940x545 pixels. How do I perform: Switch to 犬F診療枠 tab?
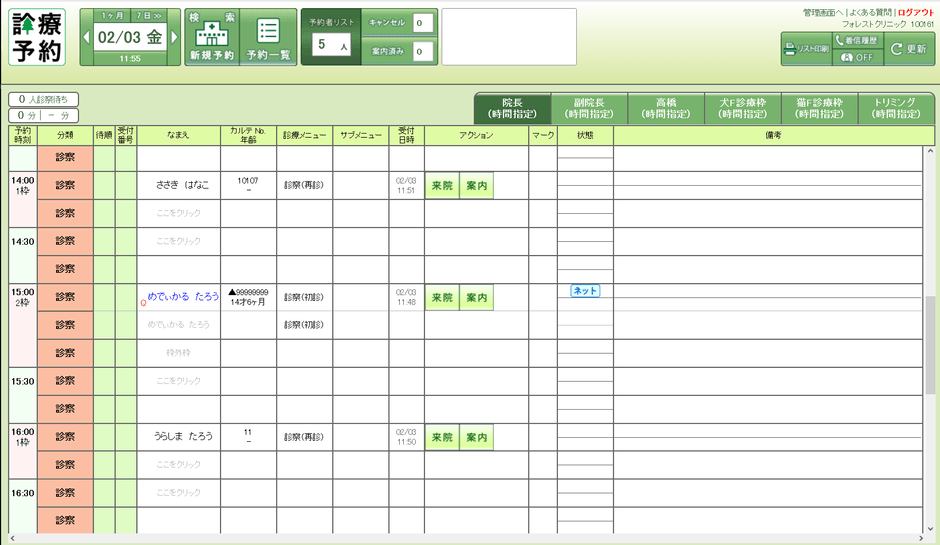point(743,109)
